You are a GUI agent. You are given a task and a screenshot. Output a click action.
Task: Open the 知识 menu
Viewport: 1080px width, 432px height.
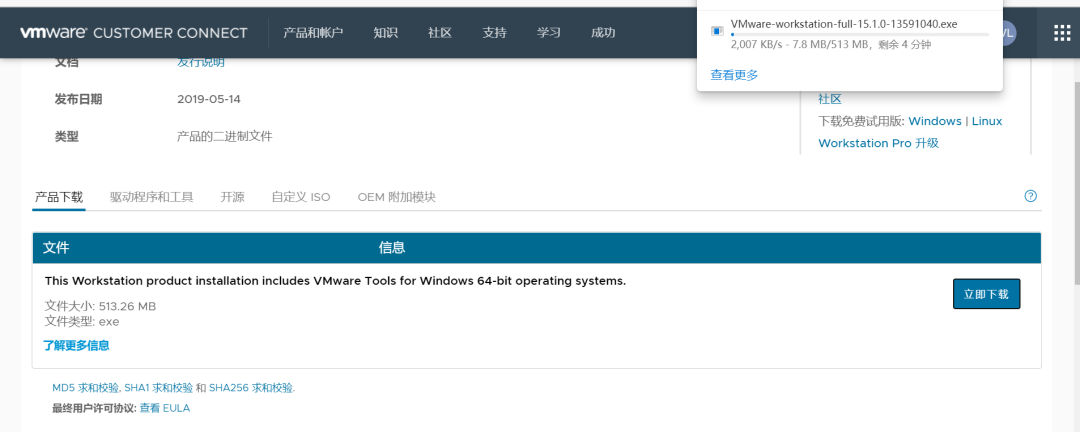tap(386, 32)
